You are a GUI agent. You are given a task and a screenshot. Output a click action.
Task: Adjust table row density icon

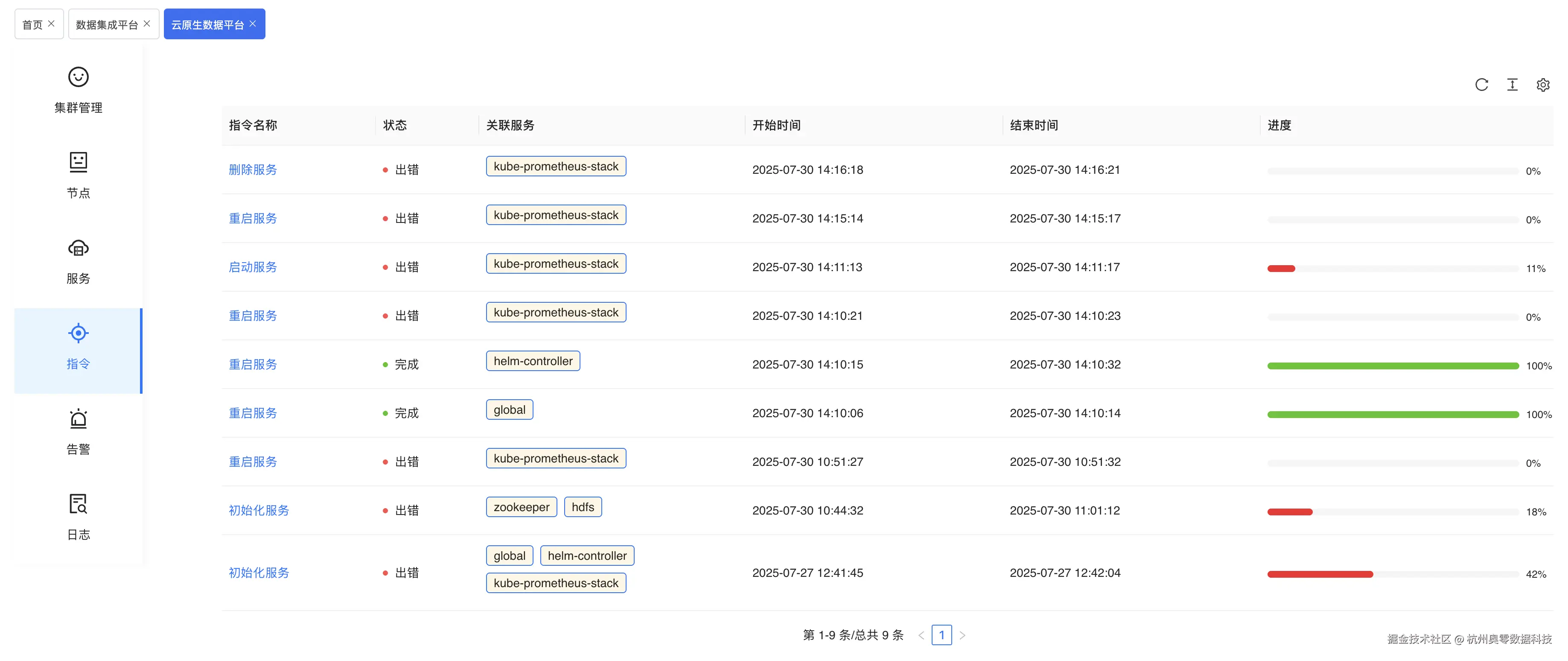(1512, 85)
